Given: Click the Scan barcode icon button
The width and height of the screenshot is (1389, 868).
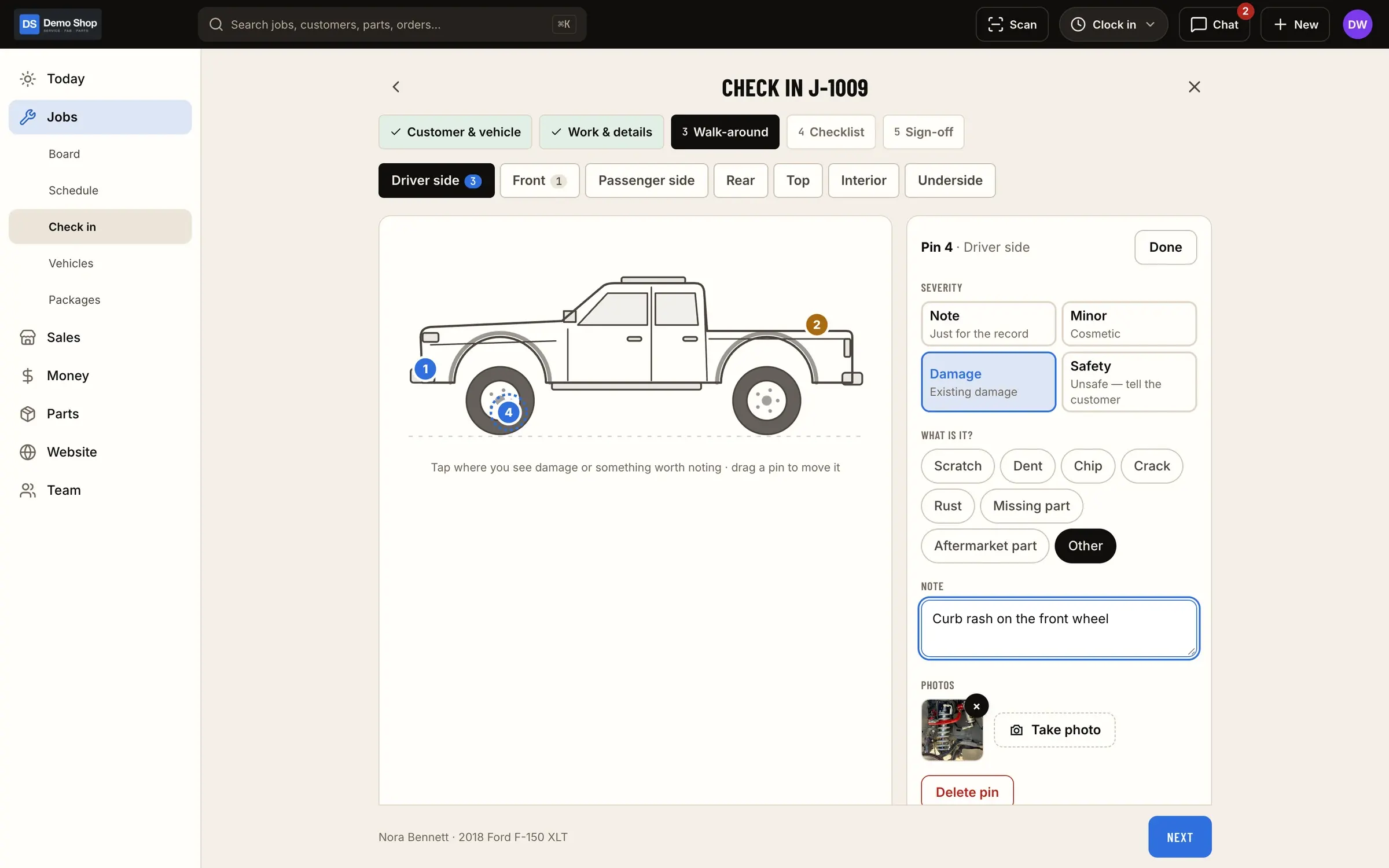Looking at the screenshot, I should pyautogui.click(x=1012, y=24).
